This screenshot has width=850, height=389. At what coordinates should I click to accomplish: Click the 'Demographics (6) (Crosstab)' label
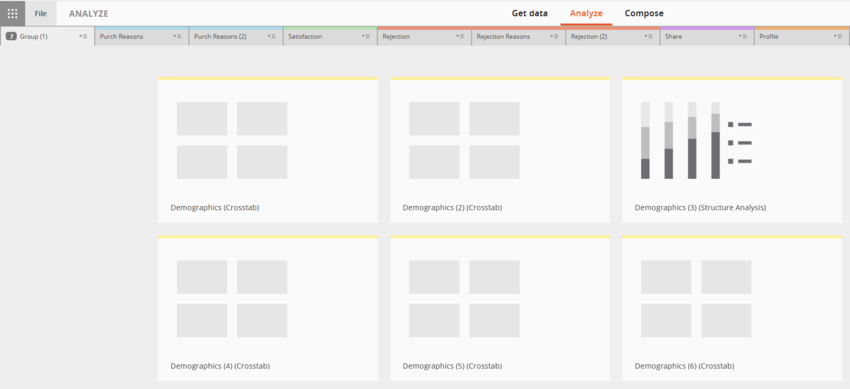684,366
